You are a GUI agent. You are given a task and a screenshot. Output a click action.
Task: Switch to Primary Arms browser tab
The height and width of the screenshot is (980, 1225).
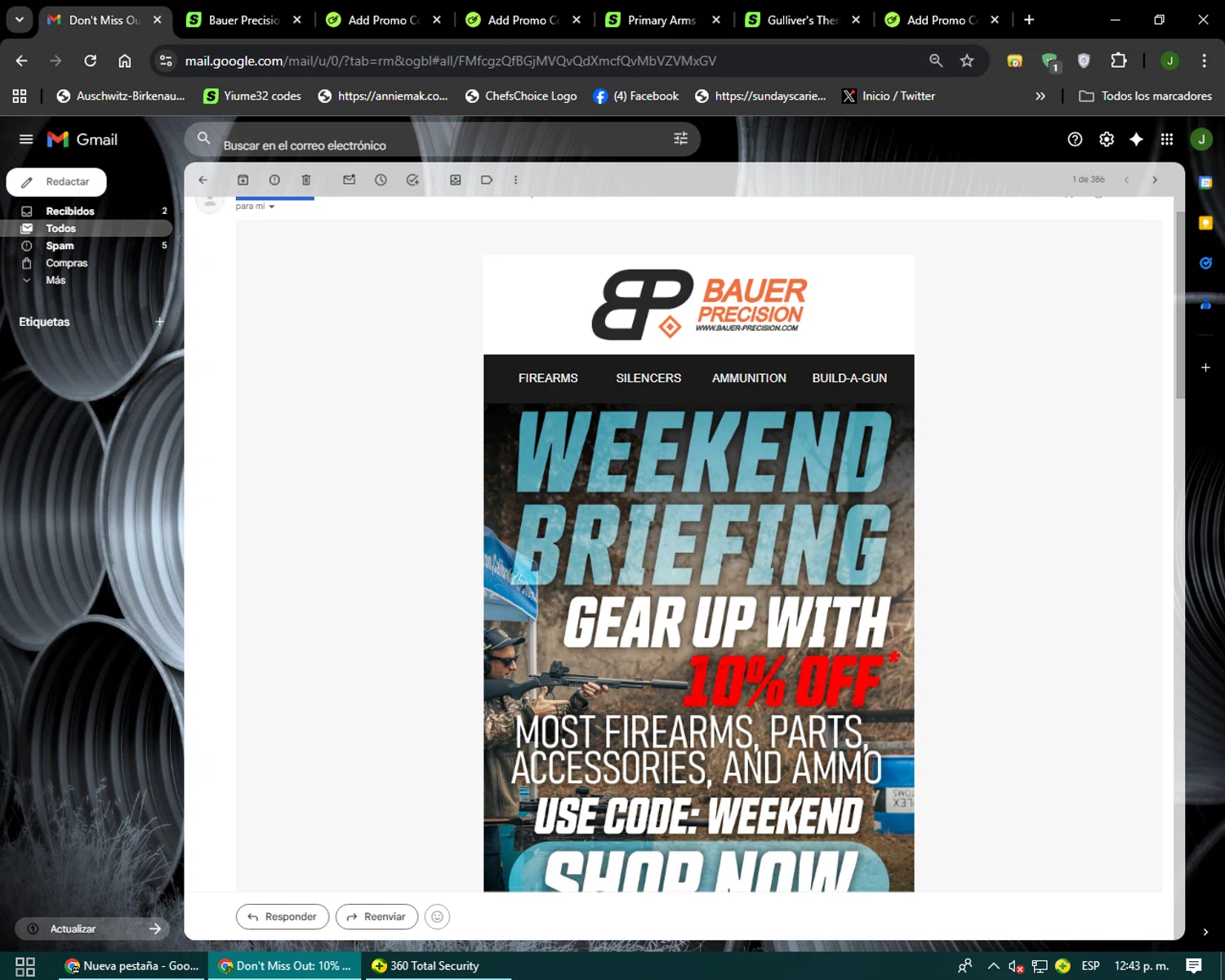[661, 20]
